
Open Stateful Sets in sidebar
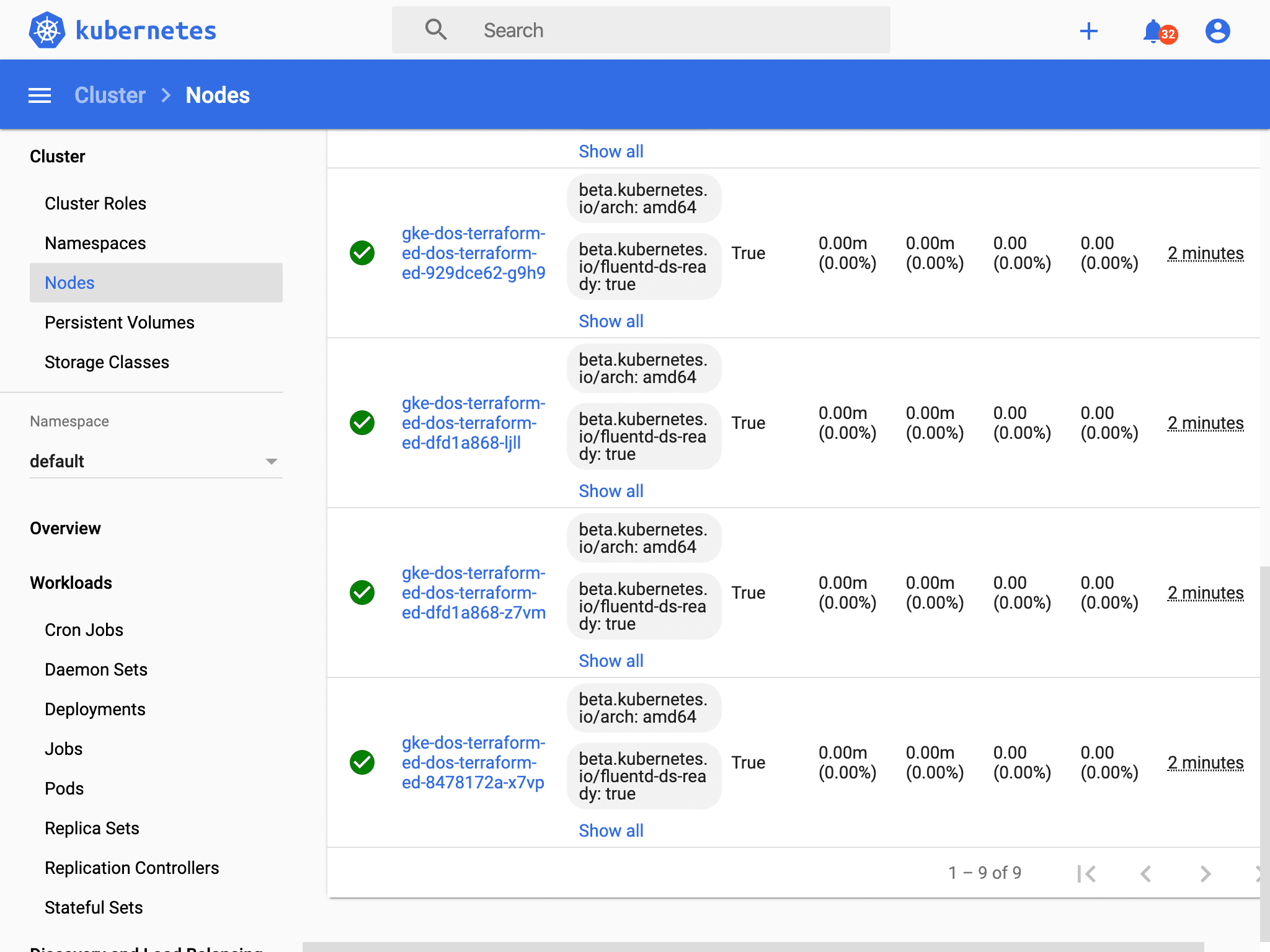[x=94, y=907]
